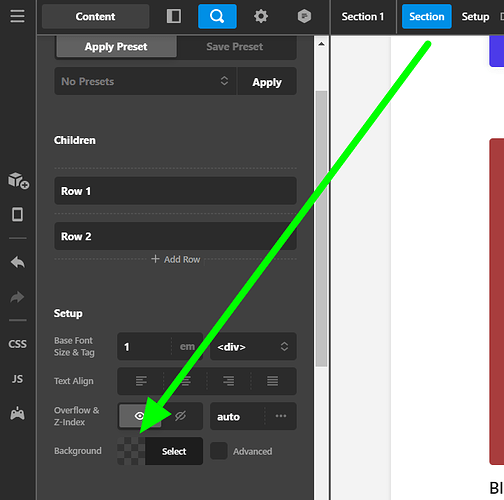
Task: Set overflow to hidden crossed-eye icon
Action: [180, 416]
